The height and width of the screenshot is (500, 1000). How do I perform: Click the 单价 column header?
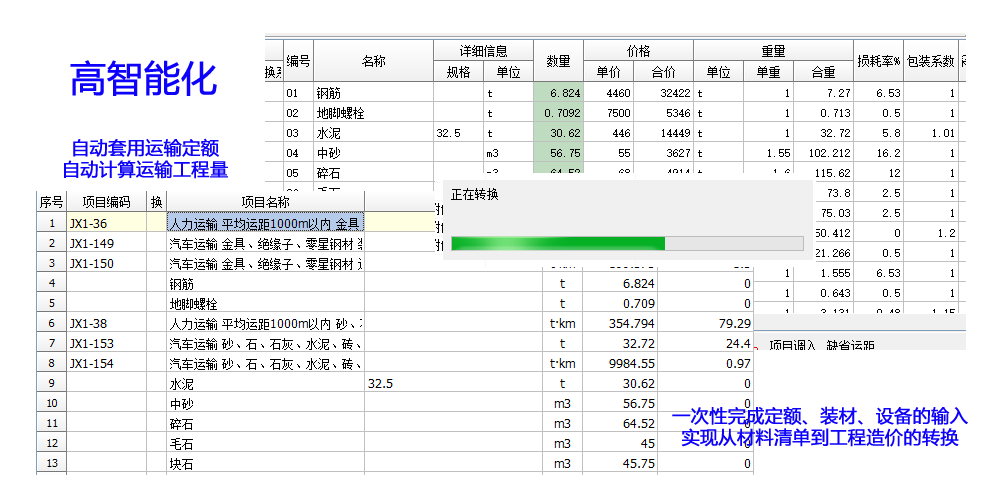point(608,72)
